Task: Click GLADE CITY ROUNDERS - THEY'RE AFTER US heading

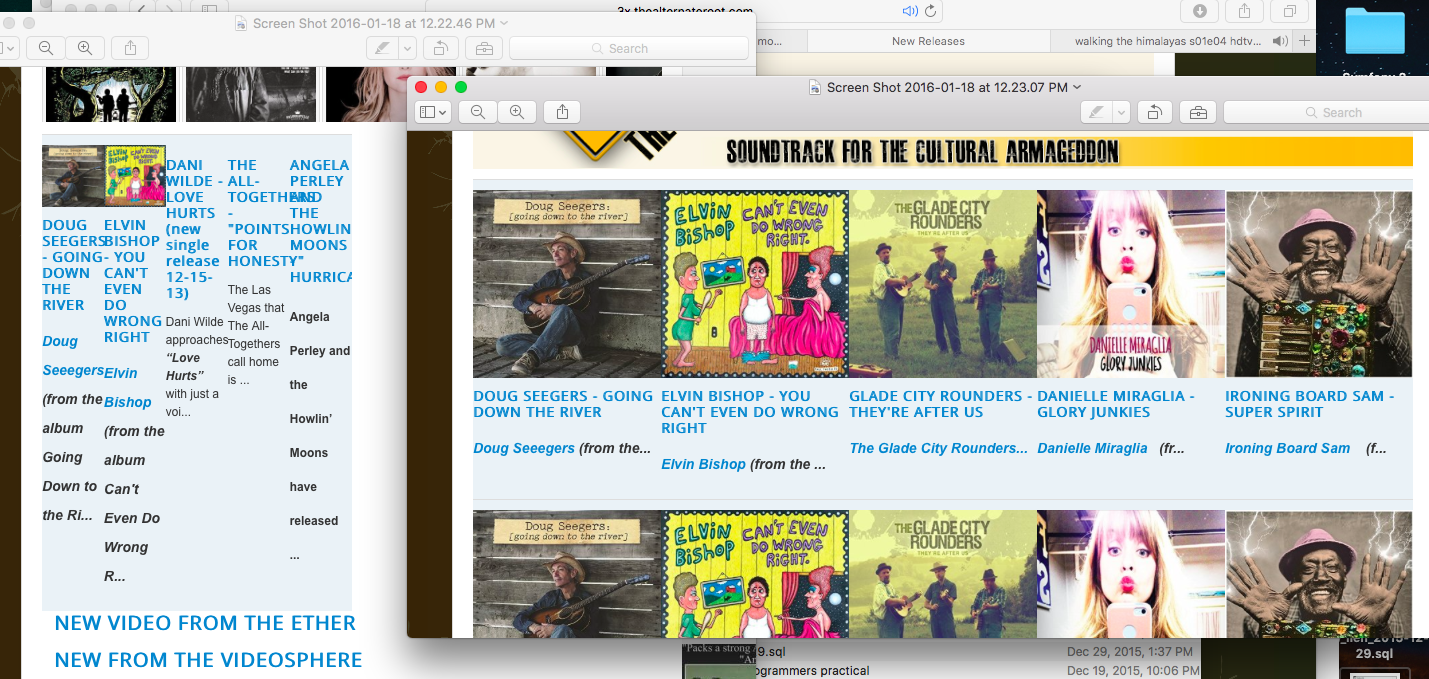Action: pyautogui.click(x=941, y=404)
